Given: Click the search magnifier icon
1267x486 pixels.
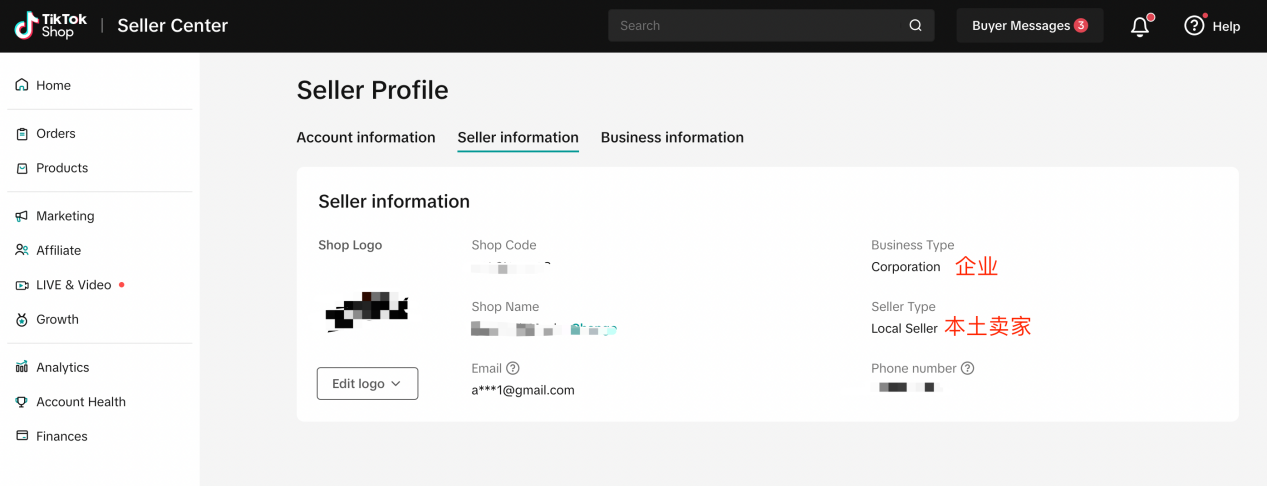Looking at the screenshot, I should (x=915, y=26).
